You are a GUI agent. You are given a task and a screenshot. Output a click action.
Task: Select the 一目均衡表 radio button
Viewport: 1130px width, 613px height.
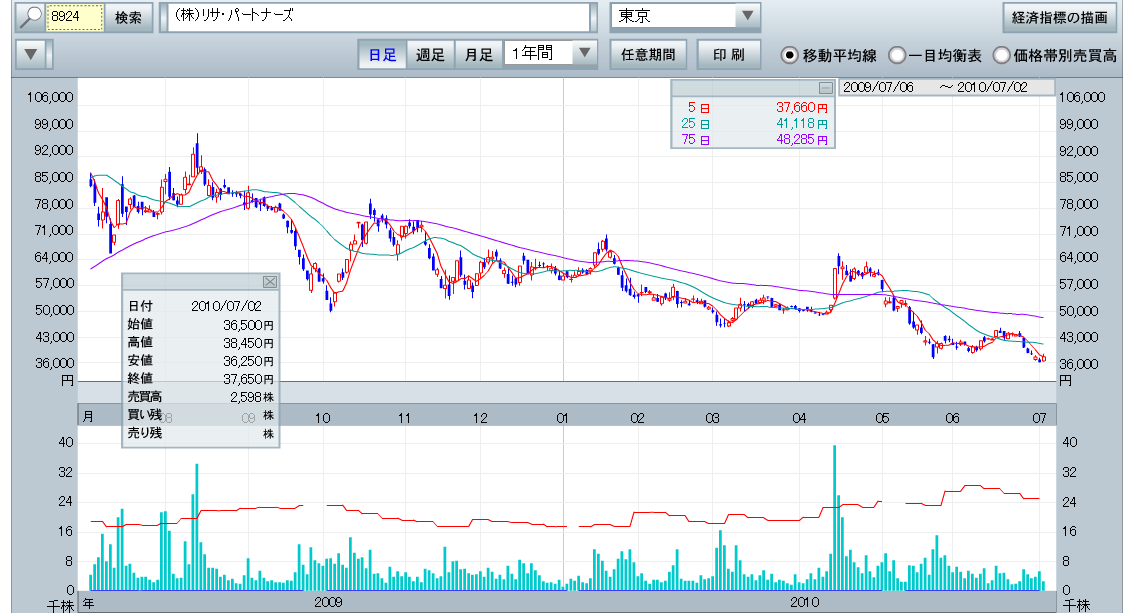pos(897,55)
